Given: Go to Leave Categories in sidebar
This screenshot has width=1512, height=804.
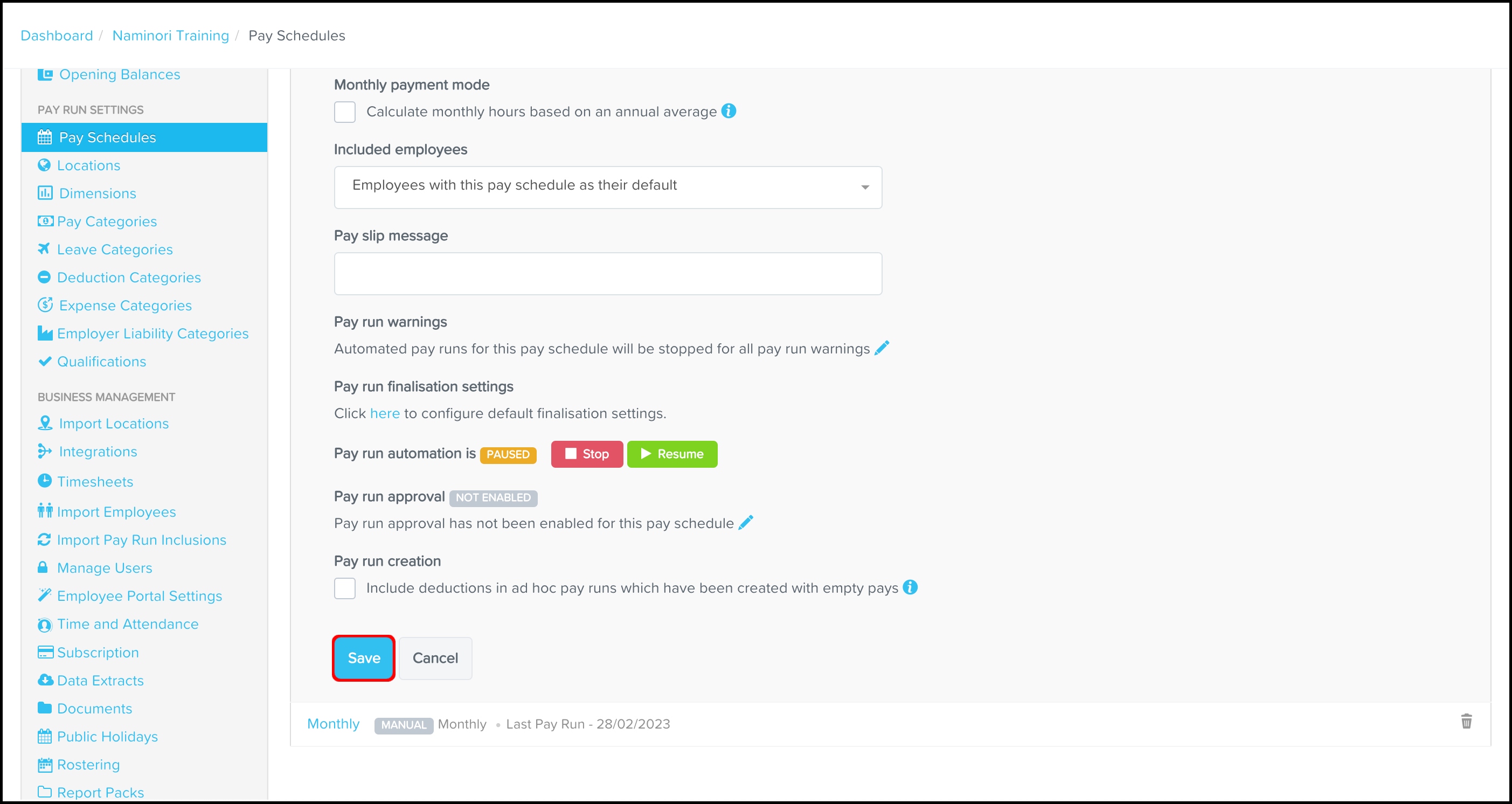Looking at the screenshot, I should [114, 249].
